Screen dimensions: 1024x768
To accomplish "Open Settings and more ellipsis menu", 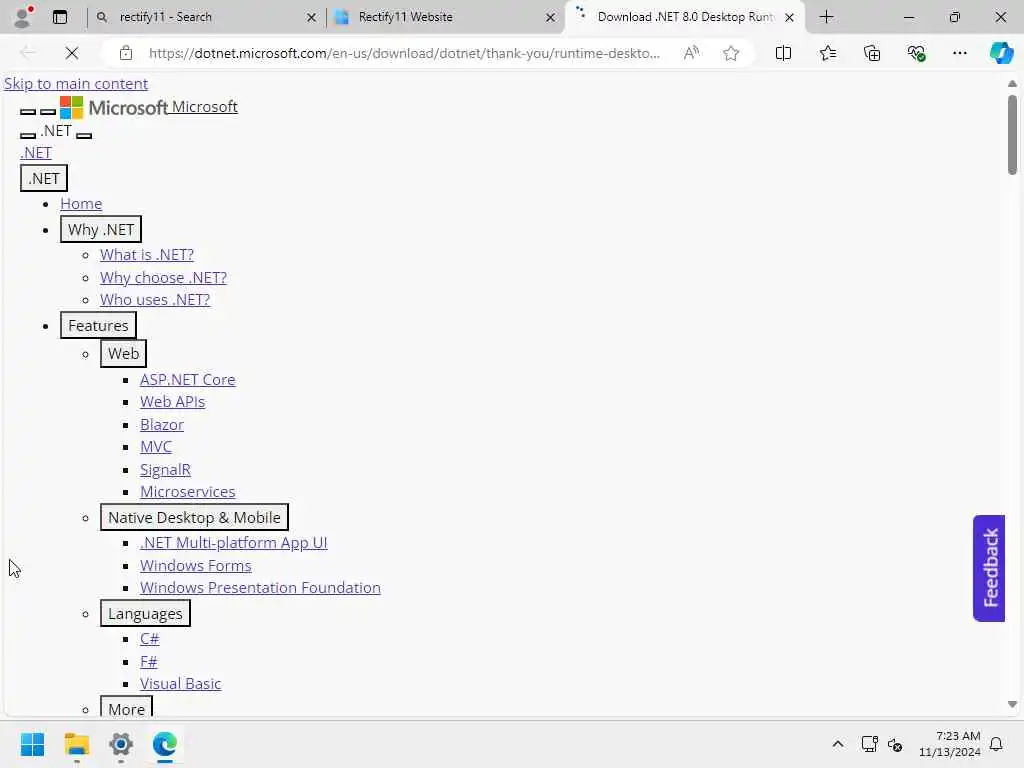I will [959, 53].
